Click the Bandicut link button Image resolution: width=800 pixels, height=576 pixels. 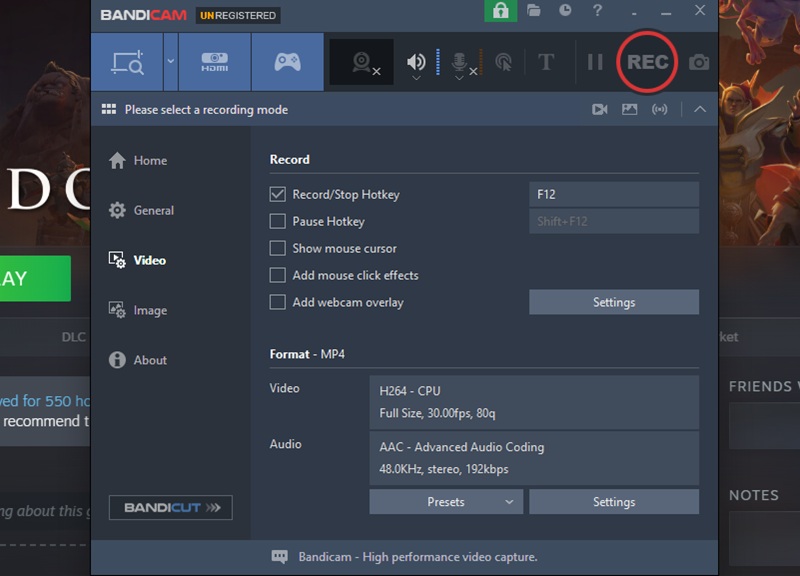click(170, 508)
